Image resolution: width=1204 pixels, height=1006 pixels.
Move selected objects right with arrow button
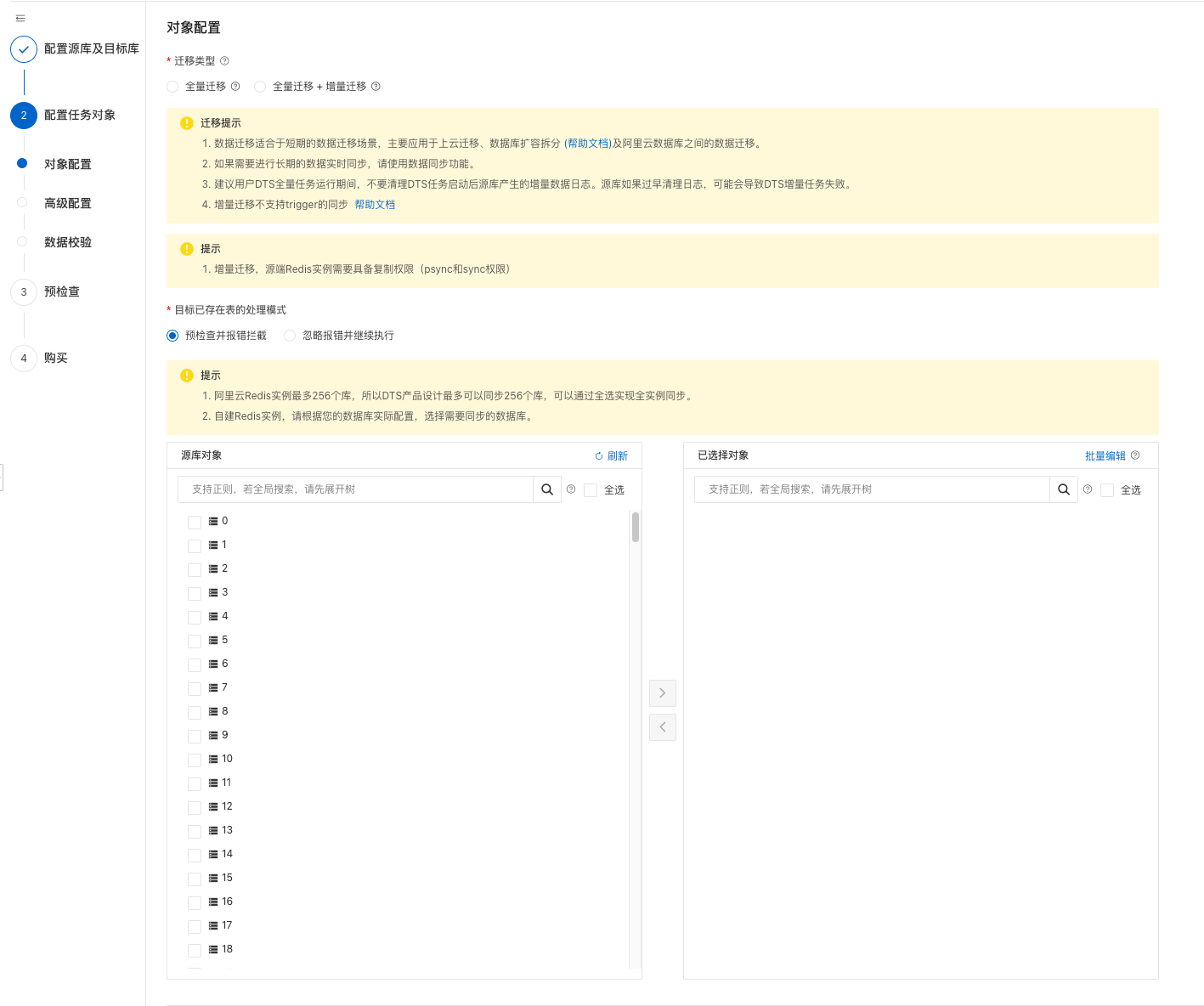click(663, 693)
